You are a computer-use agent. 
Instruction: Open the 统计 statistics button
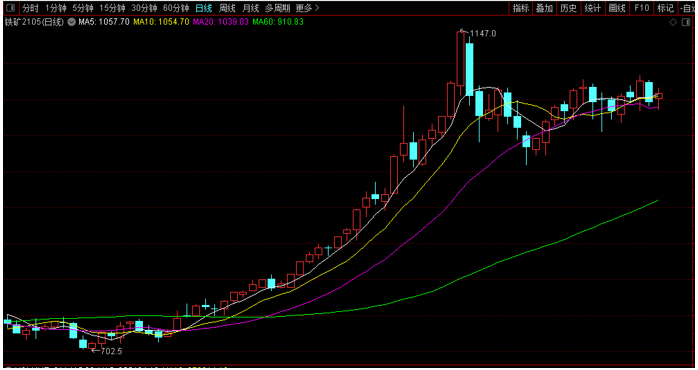click(x=592, y=8)
